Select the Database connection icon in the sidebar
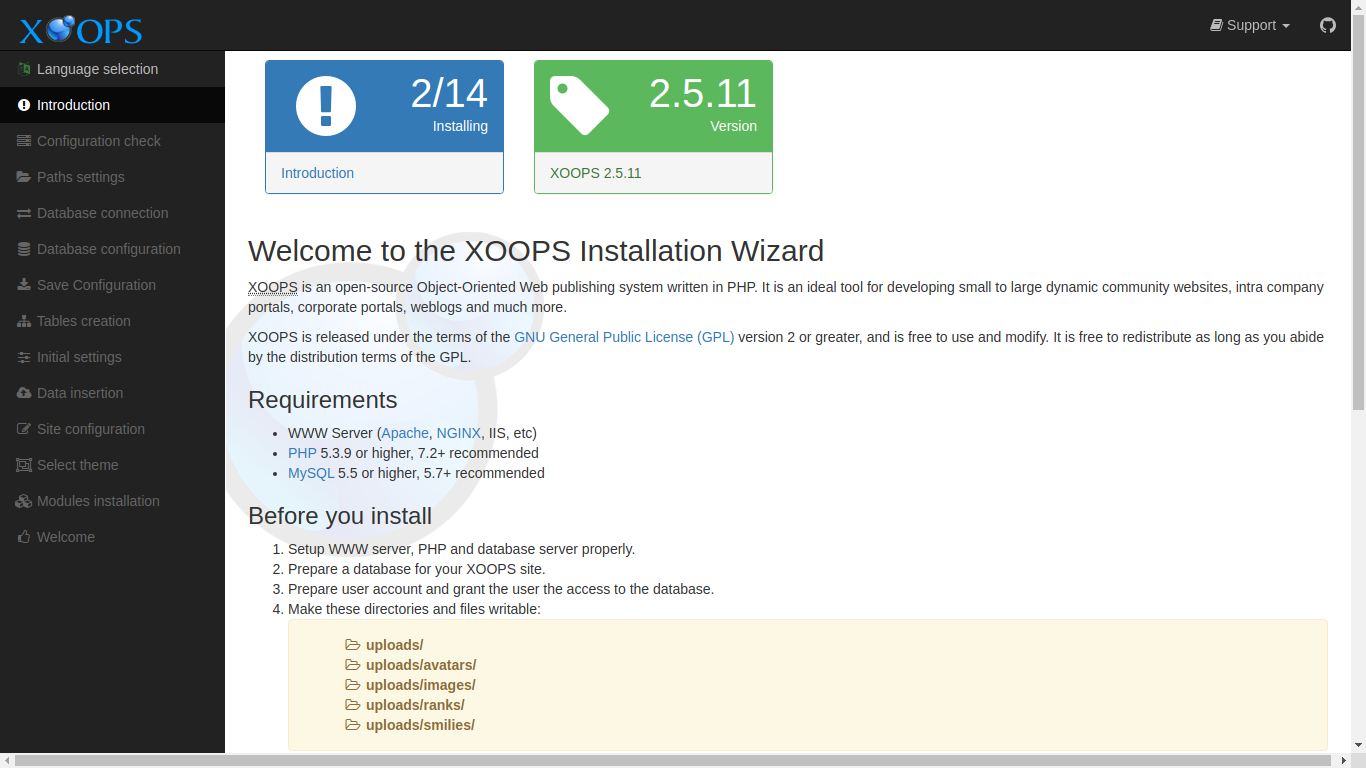The height and width of the screenshot is (768, 1366). pyautogui.click(x=23, y=213)
